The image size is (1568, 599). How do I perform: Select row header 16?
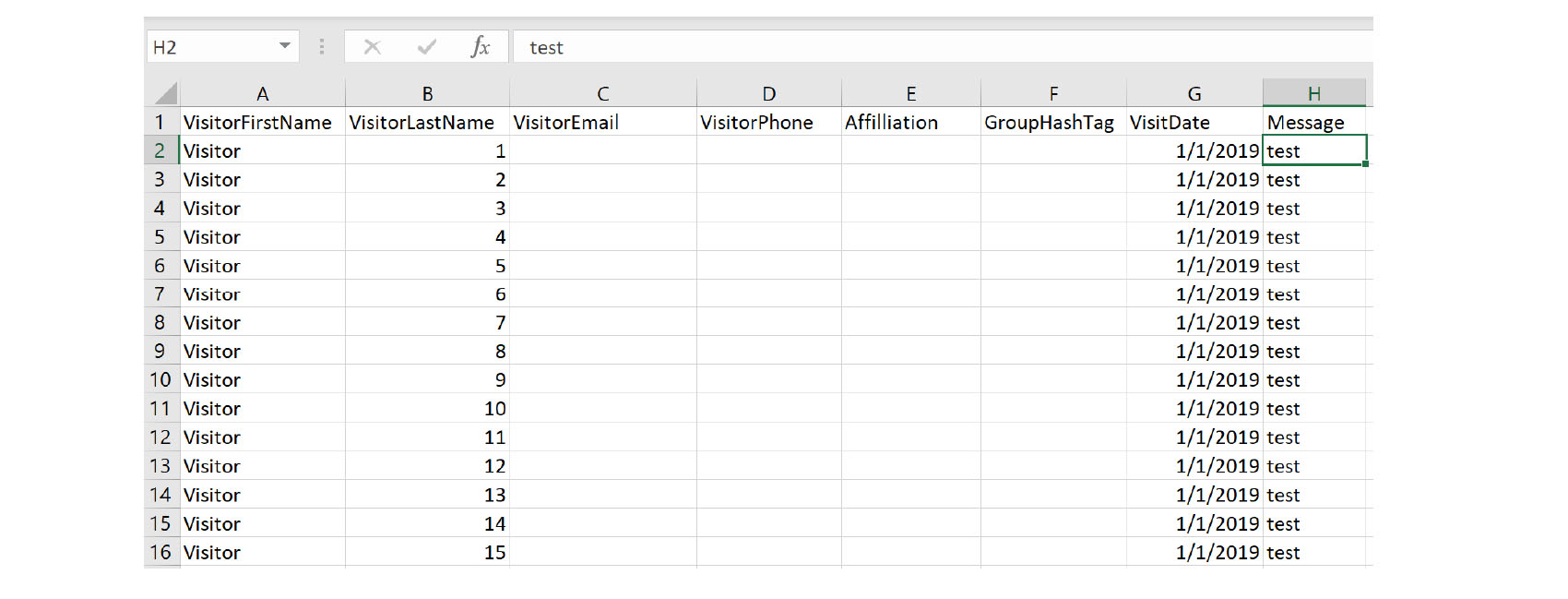click(161, 552)
